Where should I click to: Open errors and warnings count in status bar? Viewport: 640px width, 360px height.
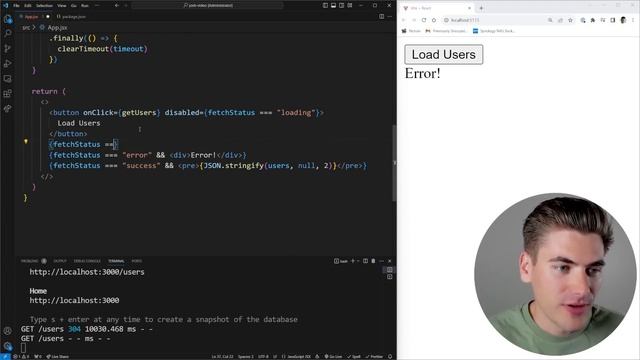[21, 357]
